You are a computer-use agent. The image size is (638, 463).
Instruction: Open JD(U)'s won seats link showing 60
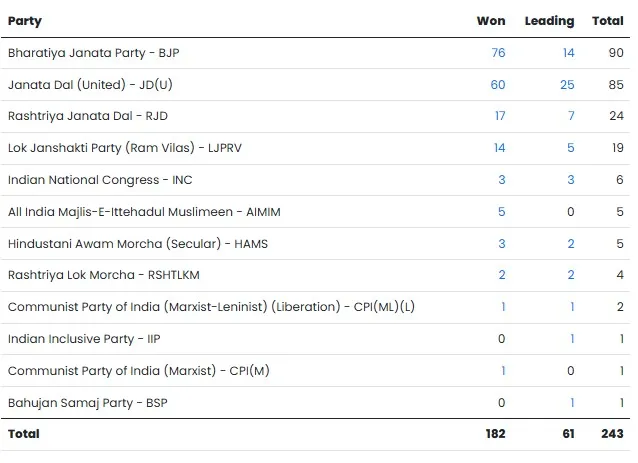[498, 85]
